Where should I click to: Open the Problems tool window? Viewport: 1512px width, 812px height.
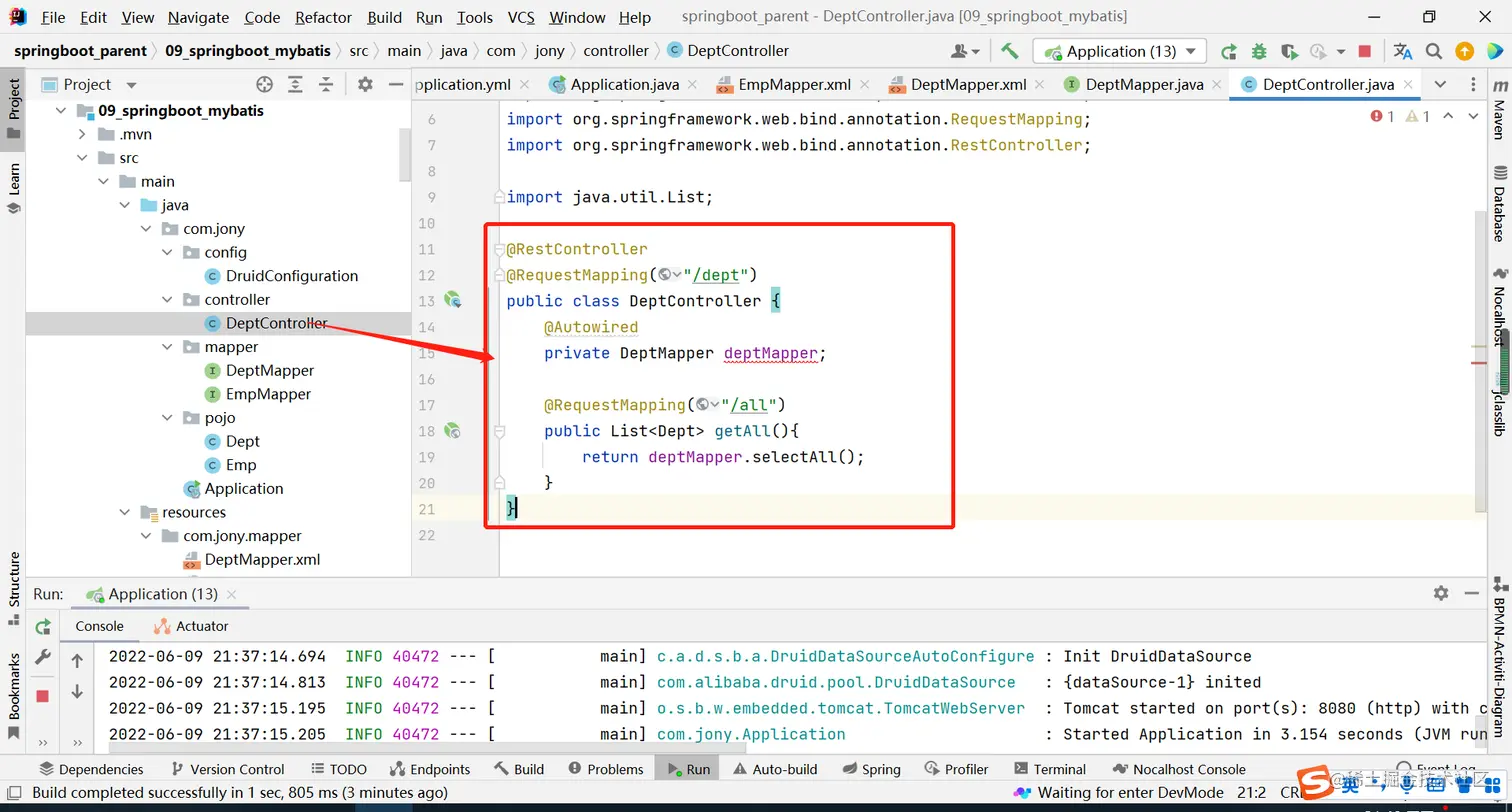click(605, 769)
